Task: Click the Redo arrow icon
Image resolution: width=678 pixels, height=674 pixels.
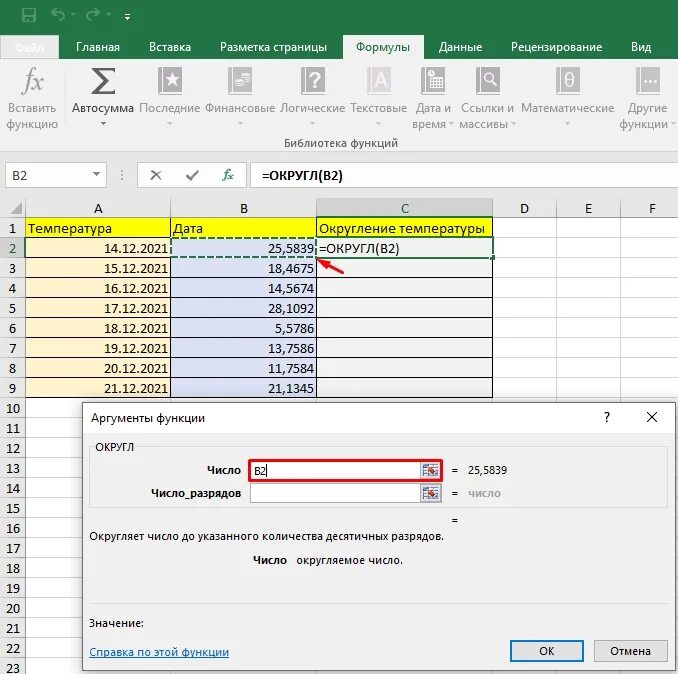Action: click(93, 15)
